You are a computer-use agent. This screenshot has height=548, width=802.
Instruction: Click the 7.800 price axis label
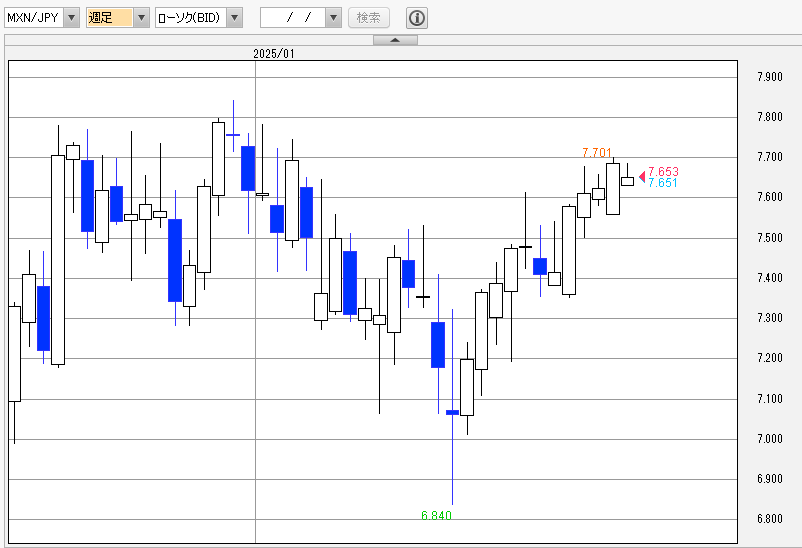coord(770,117)
